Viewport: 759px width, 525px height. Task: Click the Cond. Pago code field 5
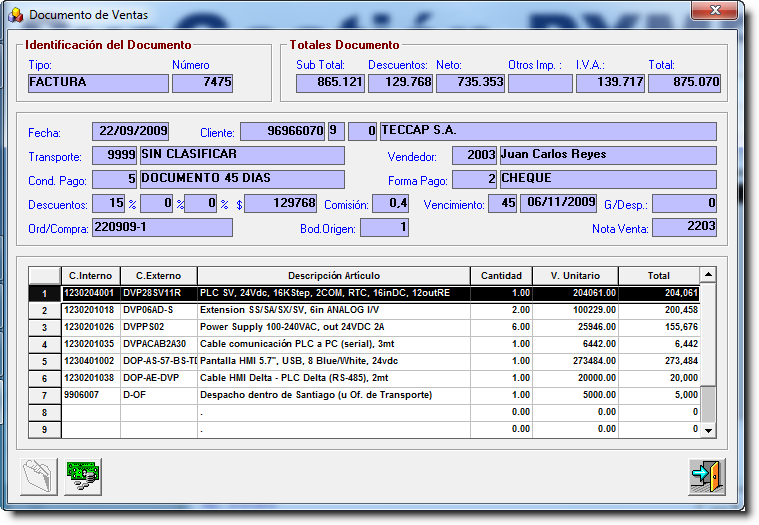click(114, 180)
